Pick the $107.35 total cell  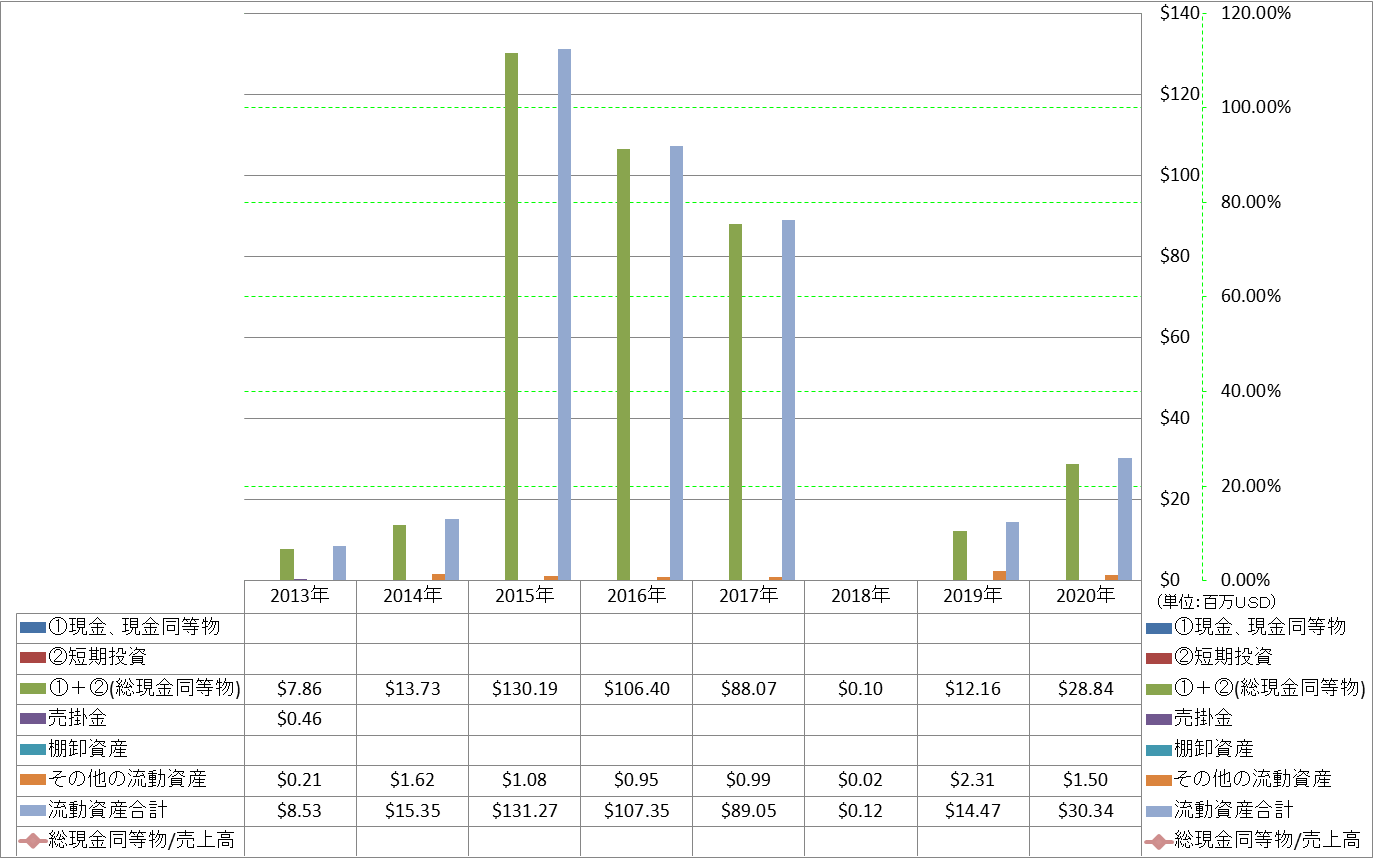[637, 810]
